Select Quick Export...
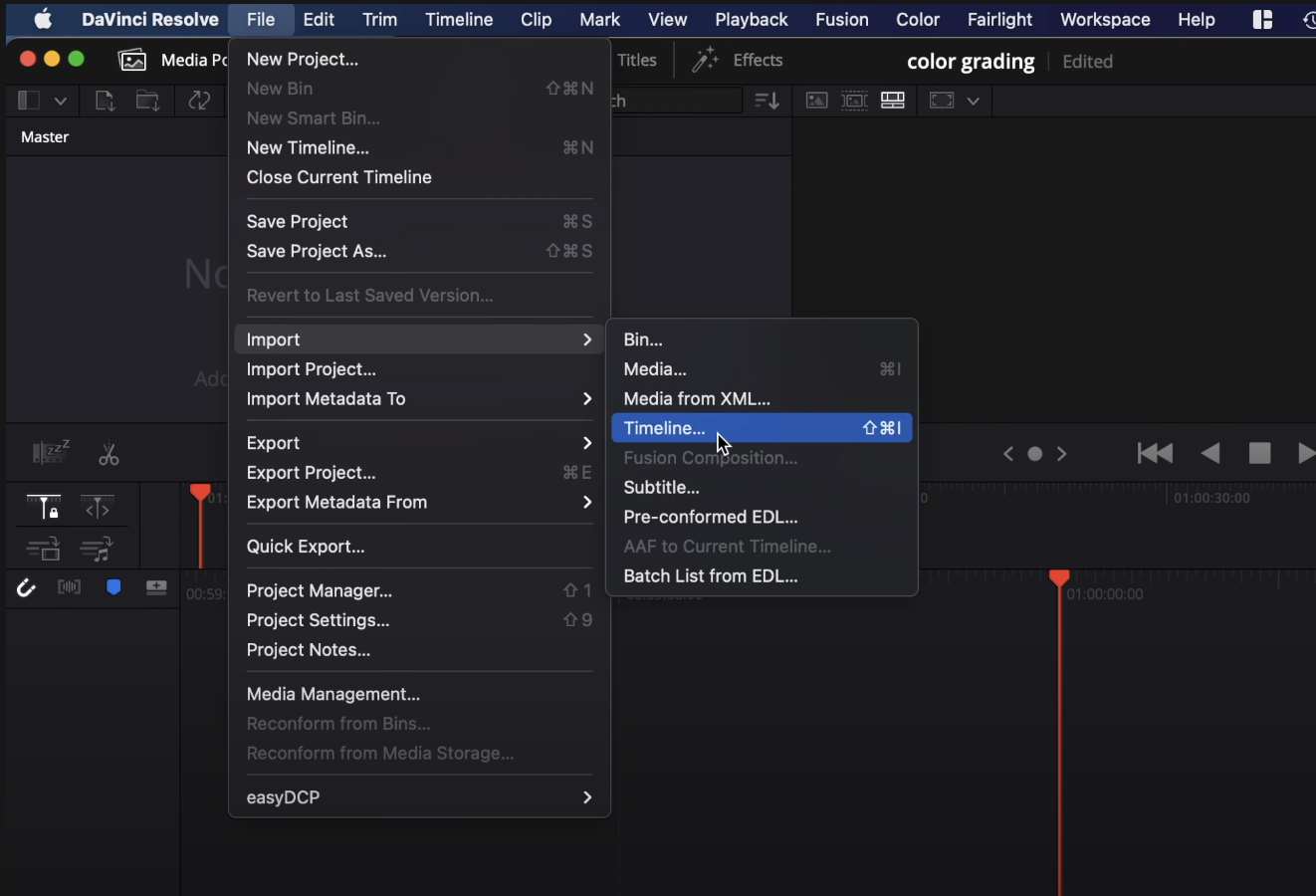1316x896 pixels. (419, 547)
